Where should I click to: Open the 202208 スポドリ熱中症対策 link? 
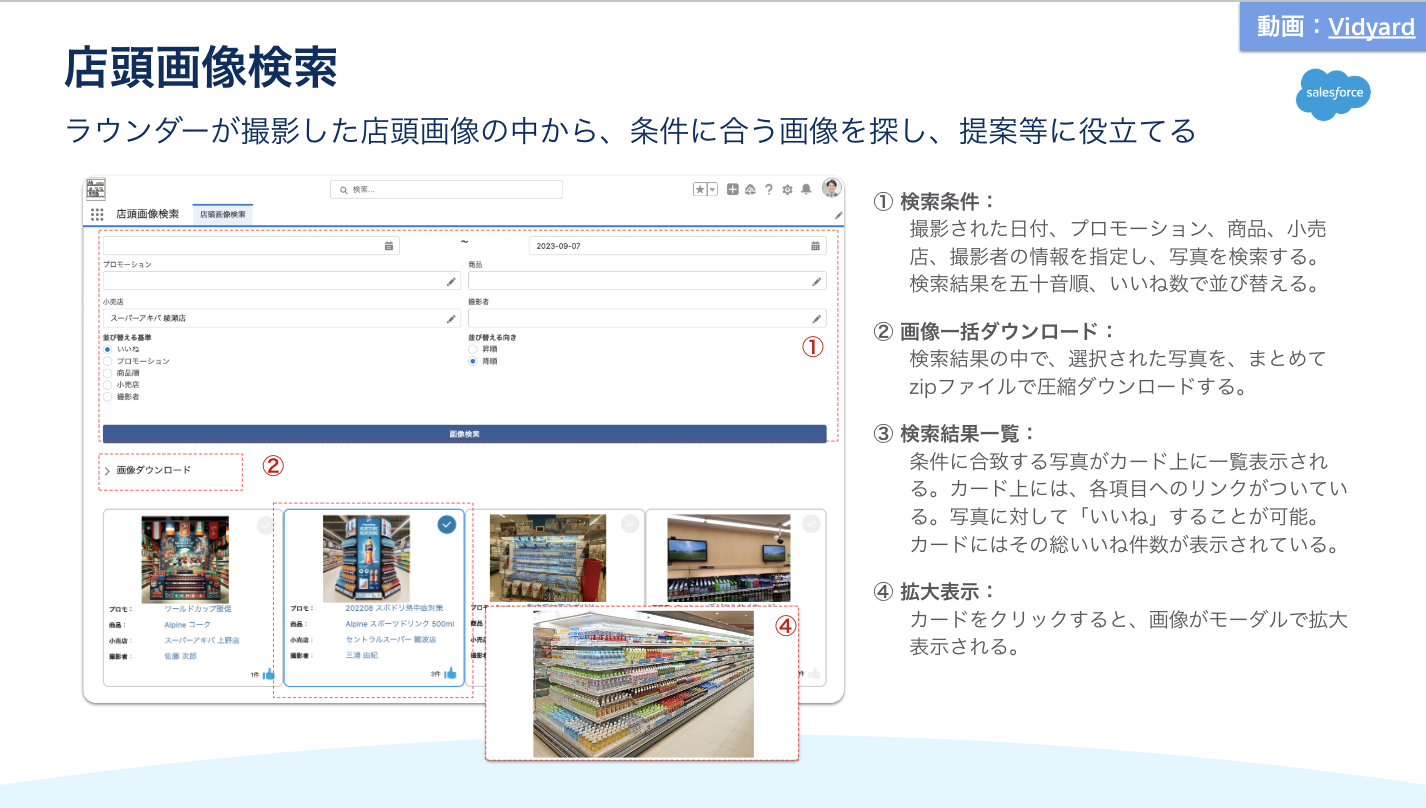(x=394, y=608)
